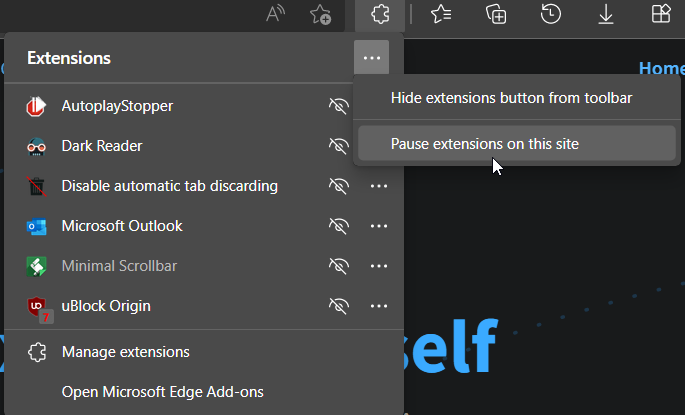685x415 pixels.
Task: Choose Hide extensions button from toolbar
Action: point(511,98)
